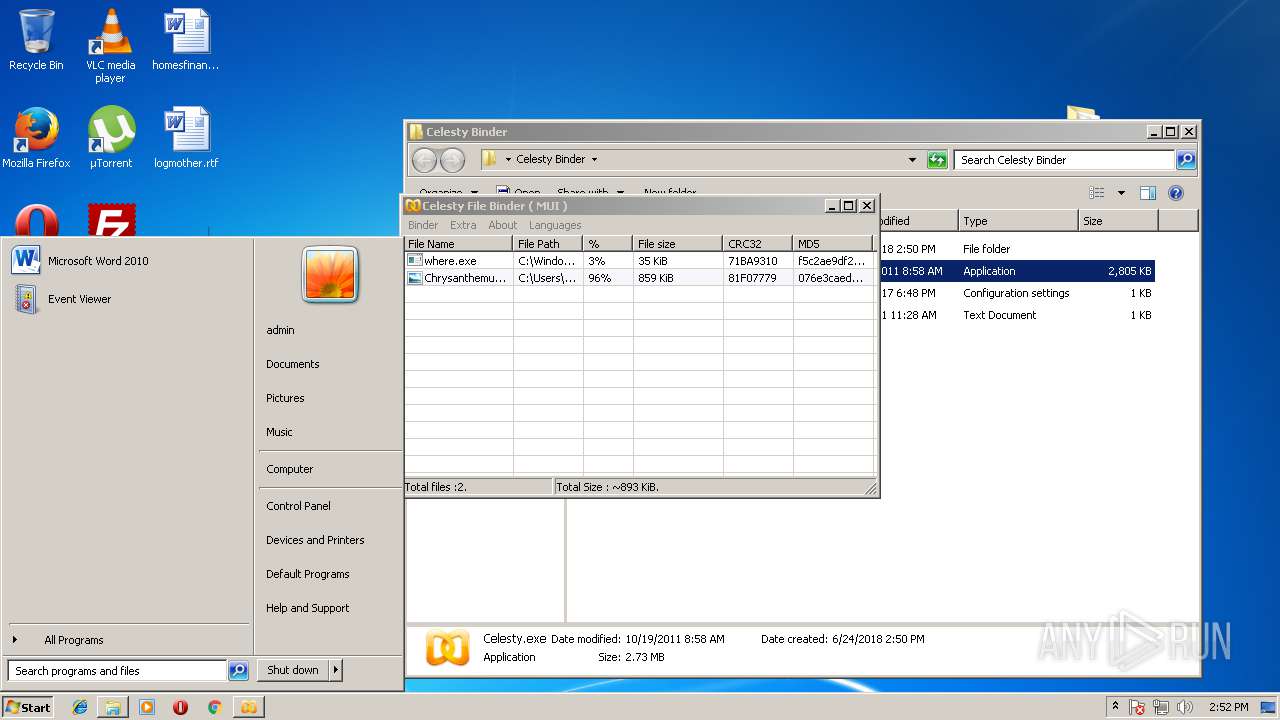1280x720 pixels.
Task: Open Opera from the taskbar
Action: pos(180,707)
